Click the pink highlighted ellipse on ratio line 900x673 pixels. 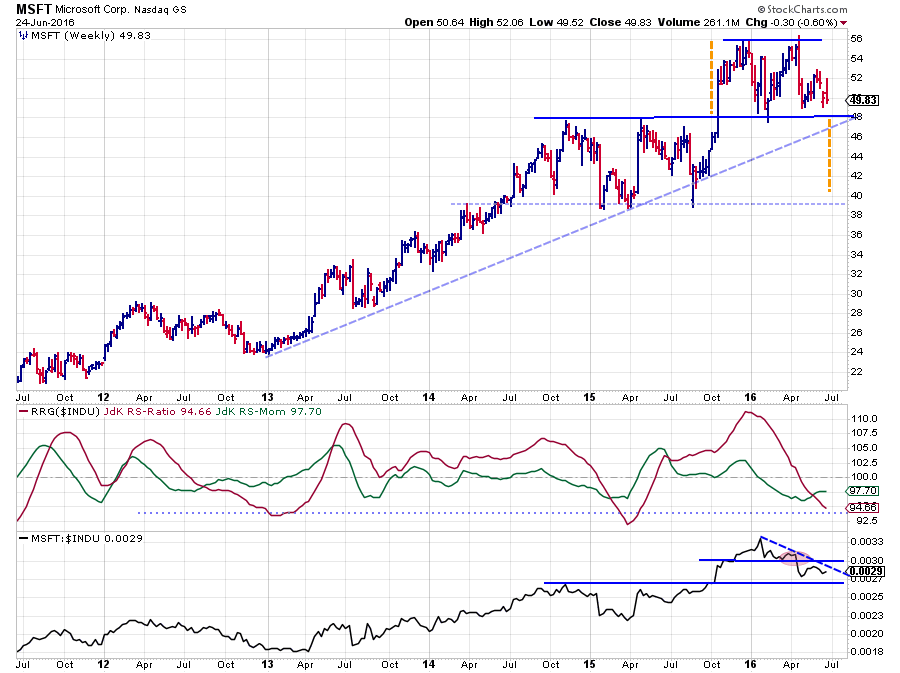[797, 557]
